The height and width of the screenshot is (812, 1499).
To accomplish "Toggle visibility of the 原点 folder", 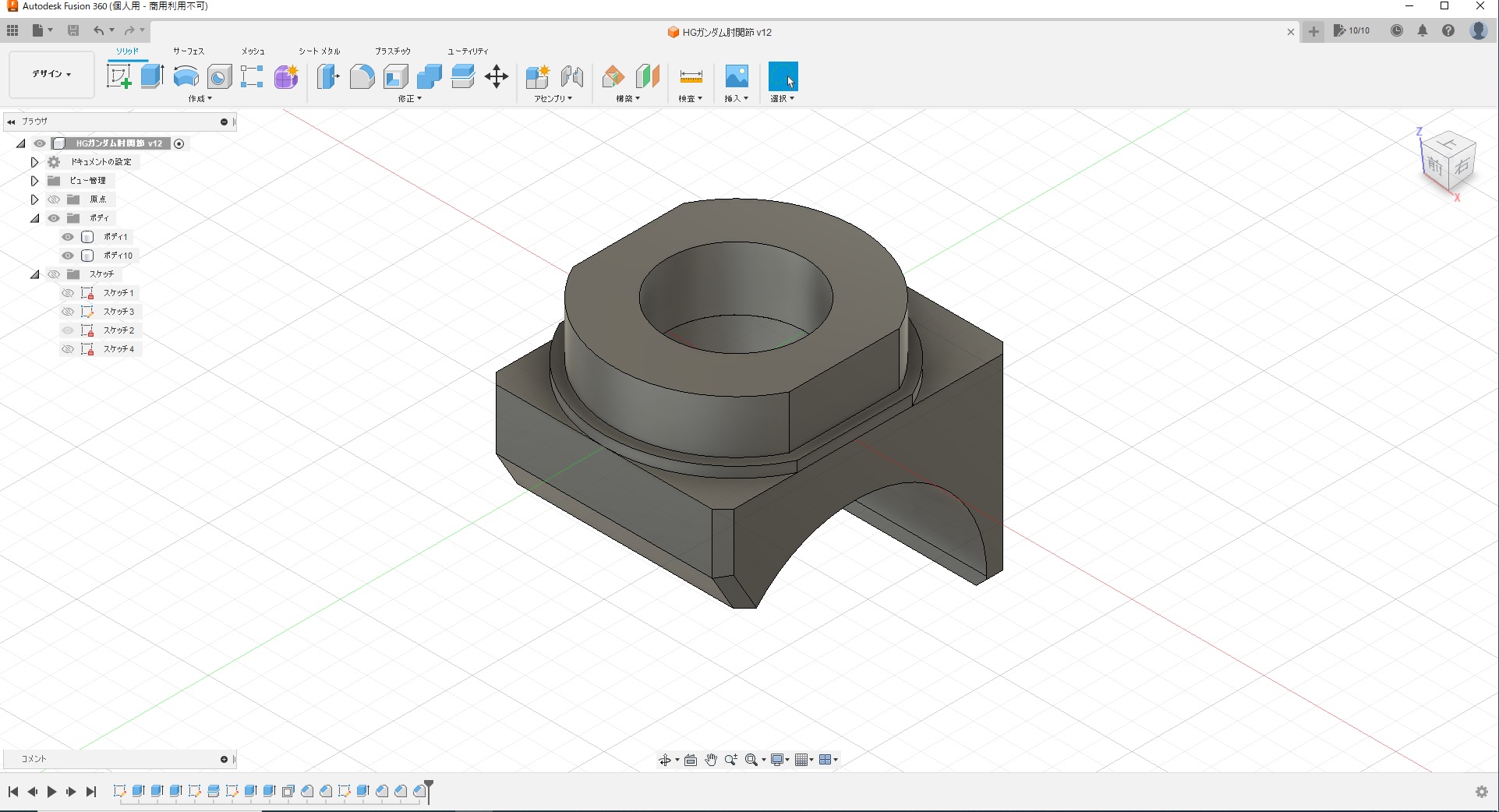I will 54,199.
